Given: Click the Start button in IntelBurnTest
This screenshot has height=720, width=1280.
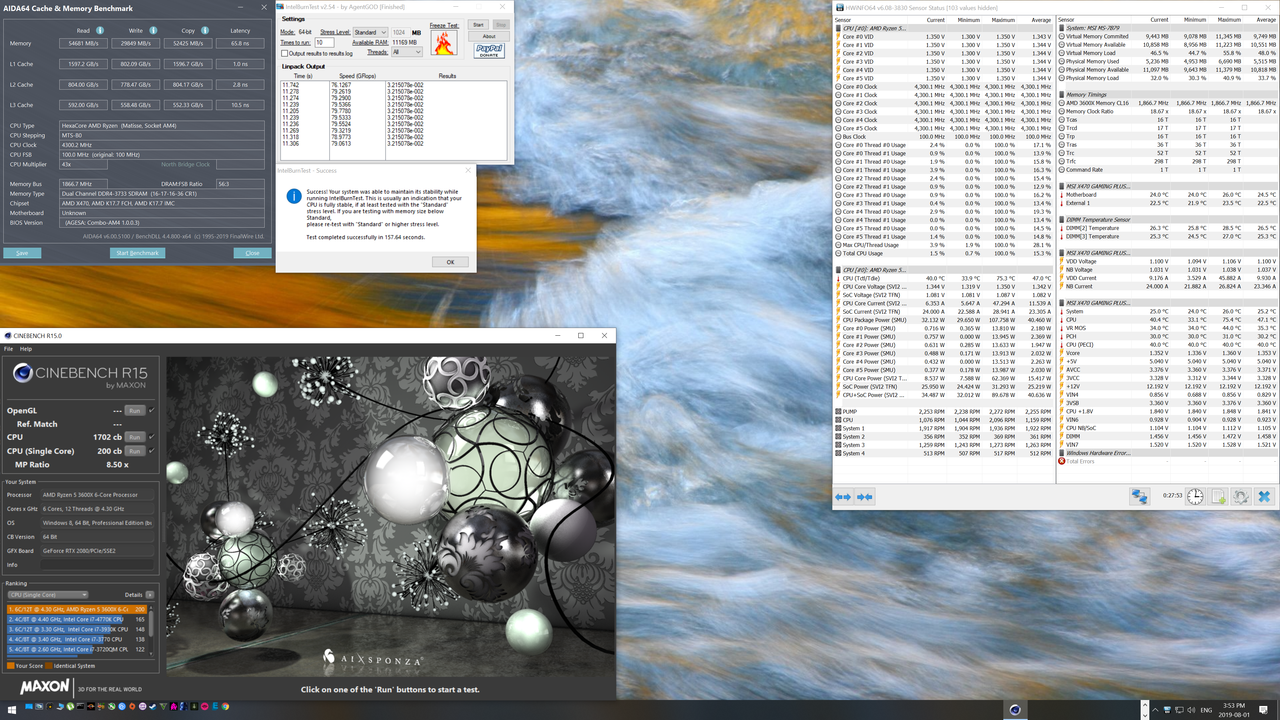Looking at the screenshot, I should (x=478, y=24).
